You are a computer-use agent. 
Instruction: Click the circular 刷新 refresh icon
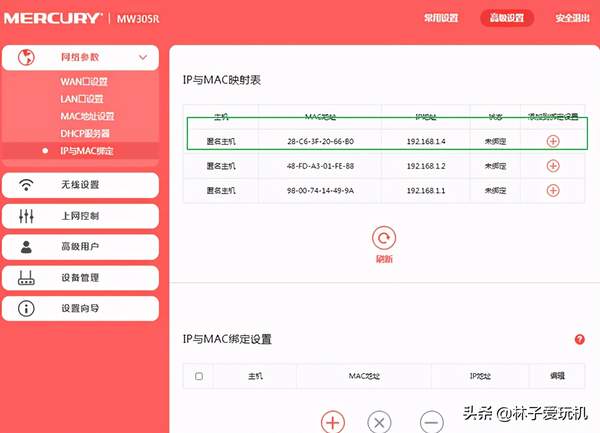383,238
